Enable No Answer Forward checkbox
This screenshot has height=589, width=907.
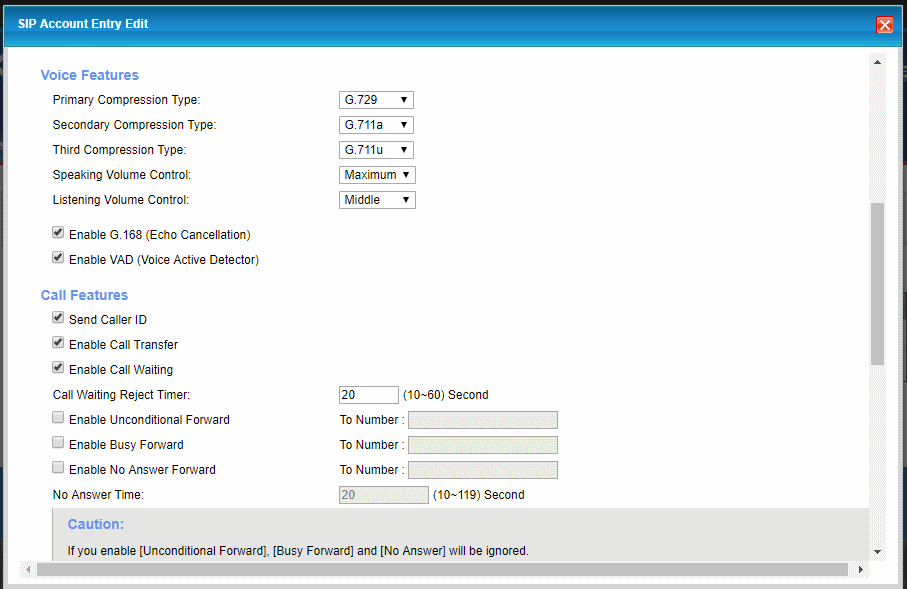(x=58, y=467)
